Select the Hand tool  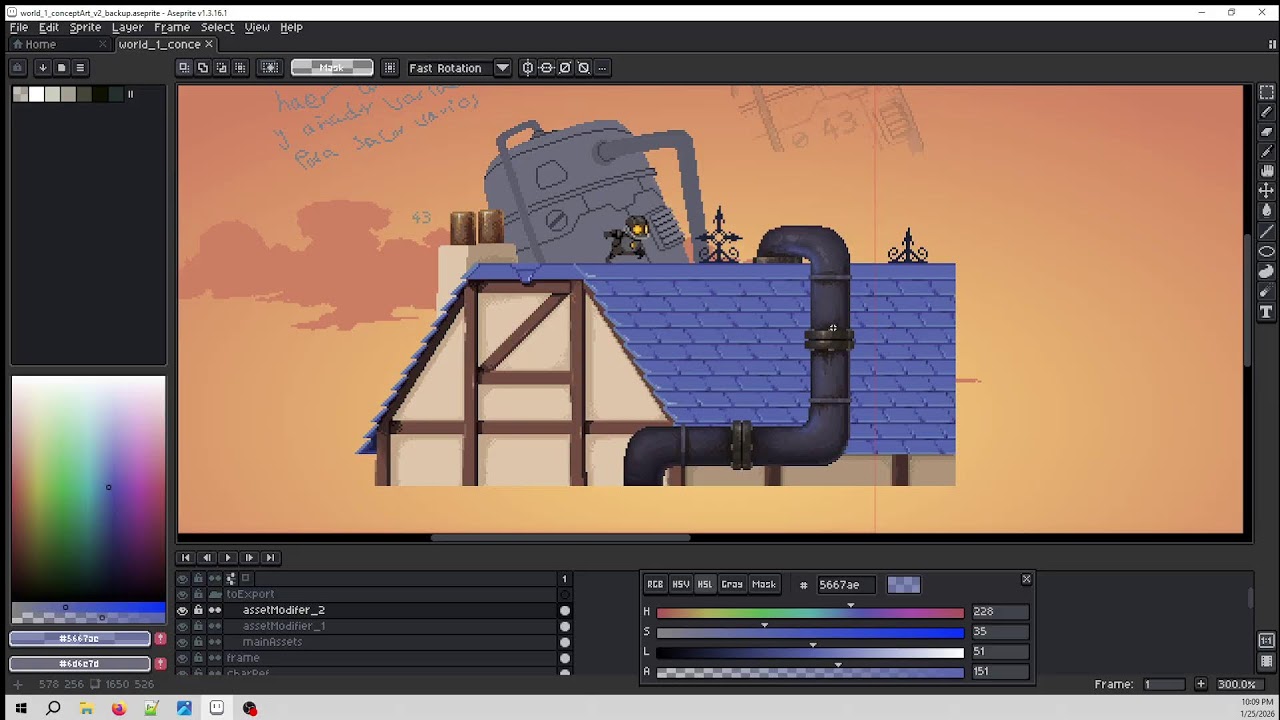pos(1266,172)
